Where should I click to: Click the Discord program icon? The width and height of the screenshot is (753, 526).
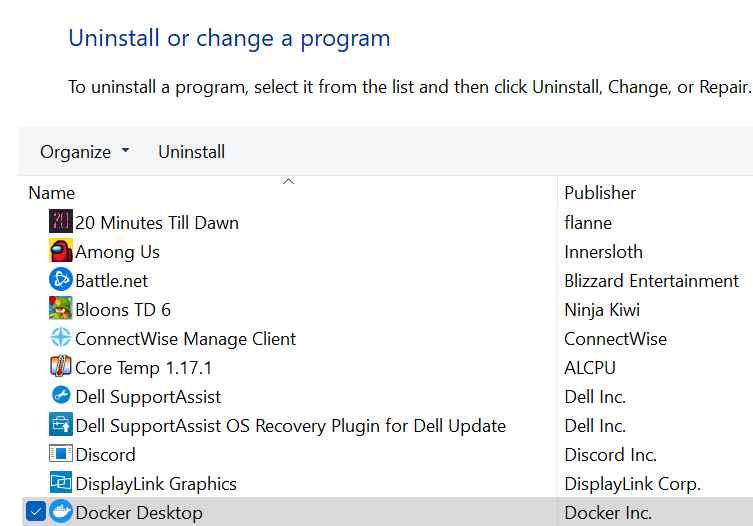[x=61, y=453]
